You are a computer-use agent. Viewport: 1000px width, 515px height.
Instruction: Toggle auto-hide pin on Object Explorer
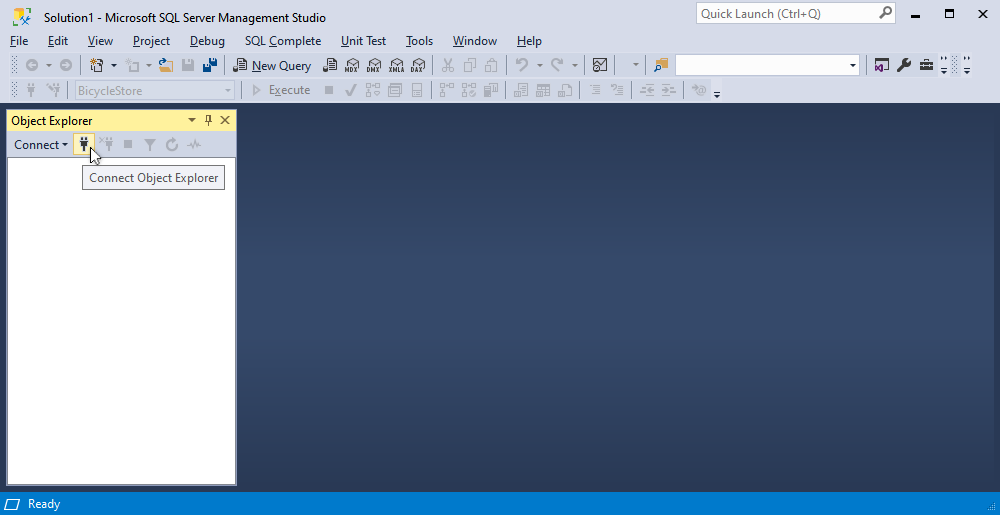pos(208,120)
